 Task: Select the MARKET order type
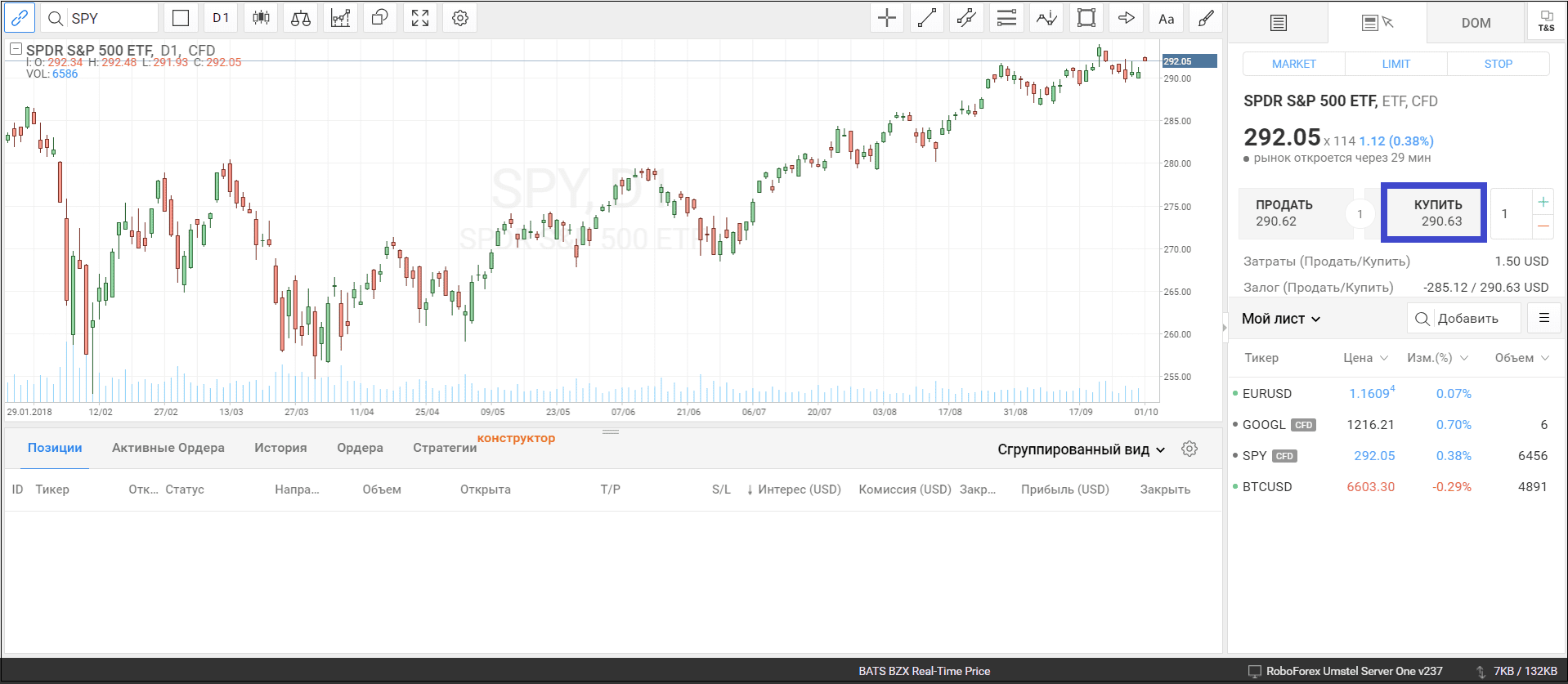coord(1293,64)
